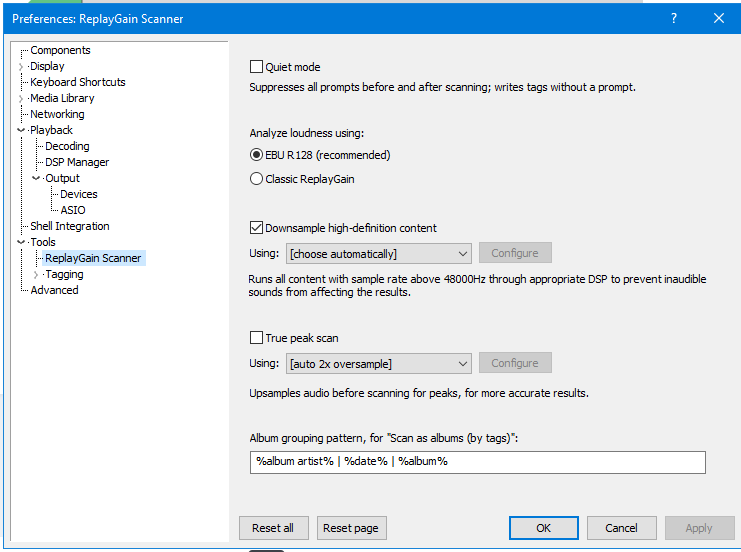Select Display in the preferences tree
This screenshot has width=741, height=552.
point(47,66)
